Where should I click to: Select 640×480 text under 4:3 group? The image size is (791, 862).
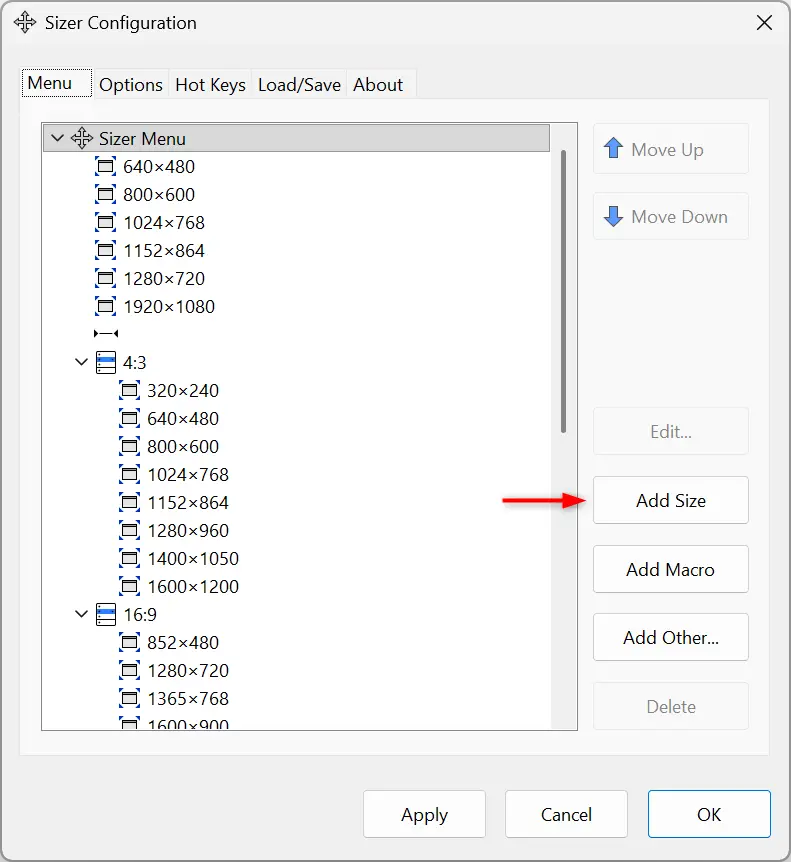pos(183,419)
